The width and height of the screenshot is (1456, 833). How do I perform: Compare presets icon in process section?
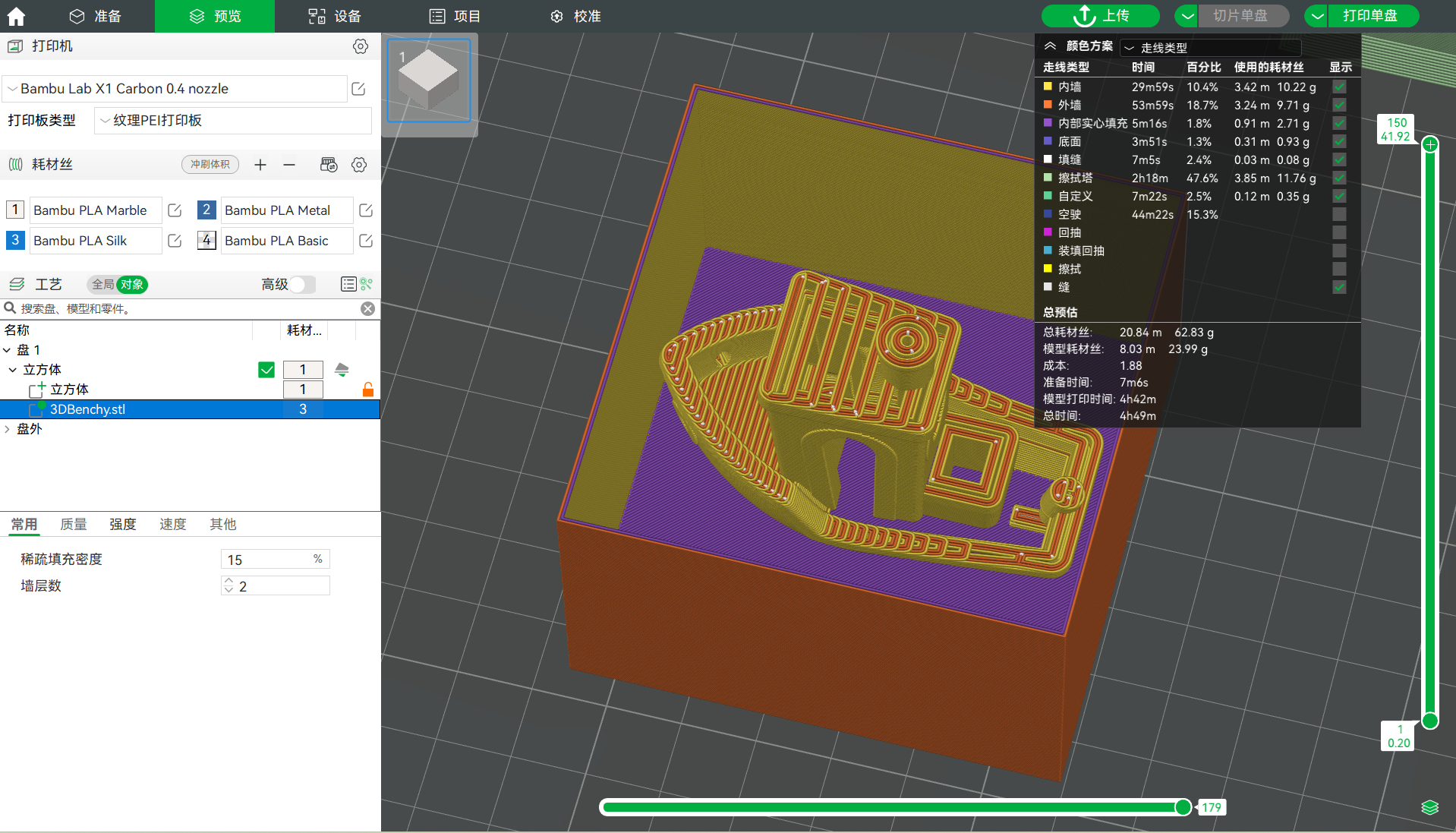click(x=367, y=284)
